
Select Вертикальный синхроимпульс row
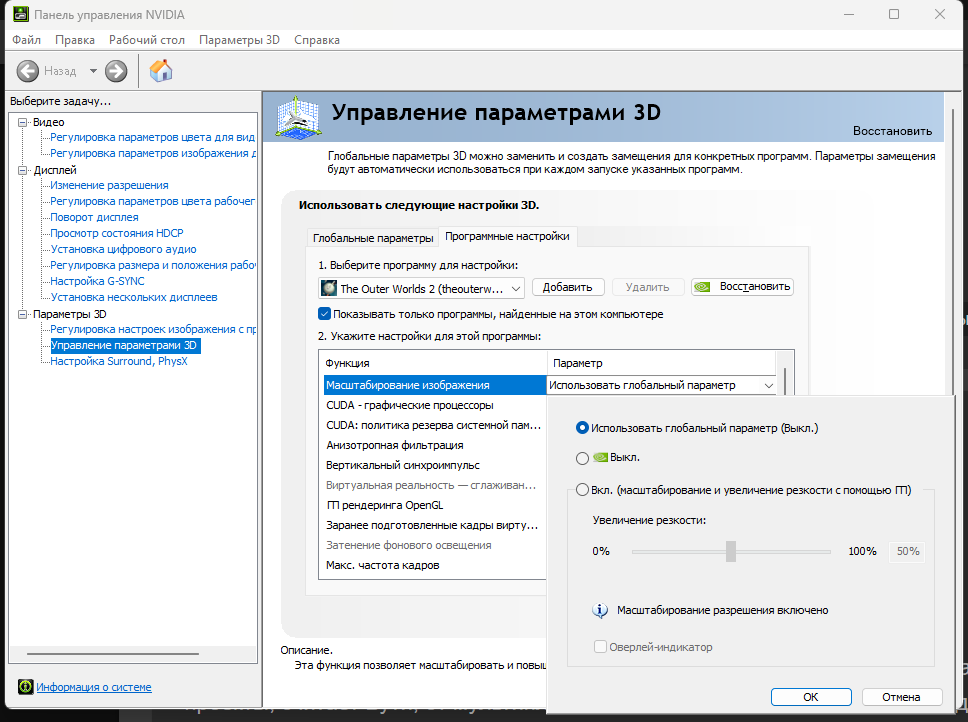point(435,465)
